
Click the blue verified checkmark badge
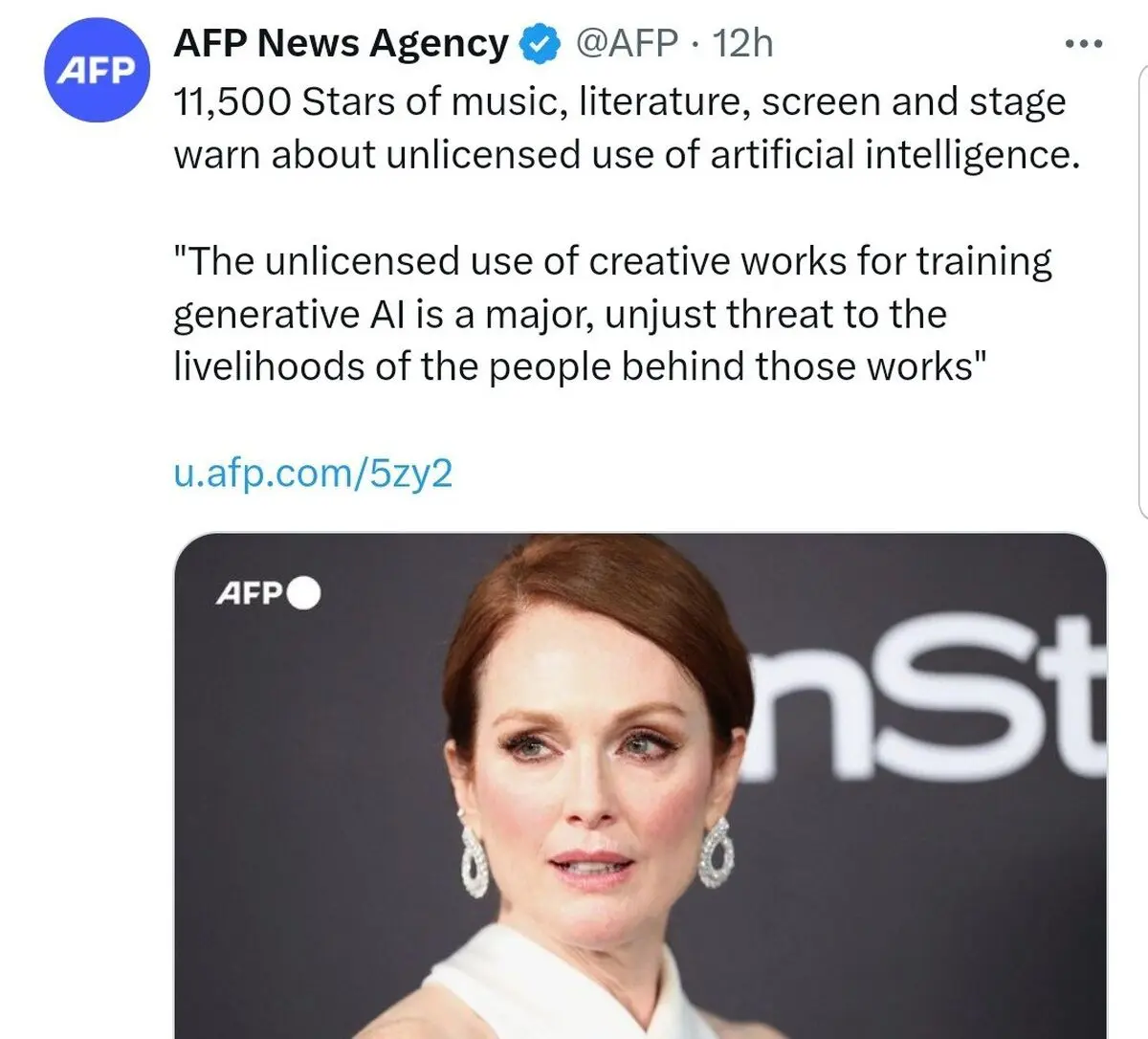pos(540,44)
